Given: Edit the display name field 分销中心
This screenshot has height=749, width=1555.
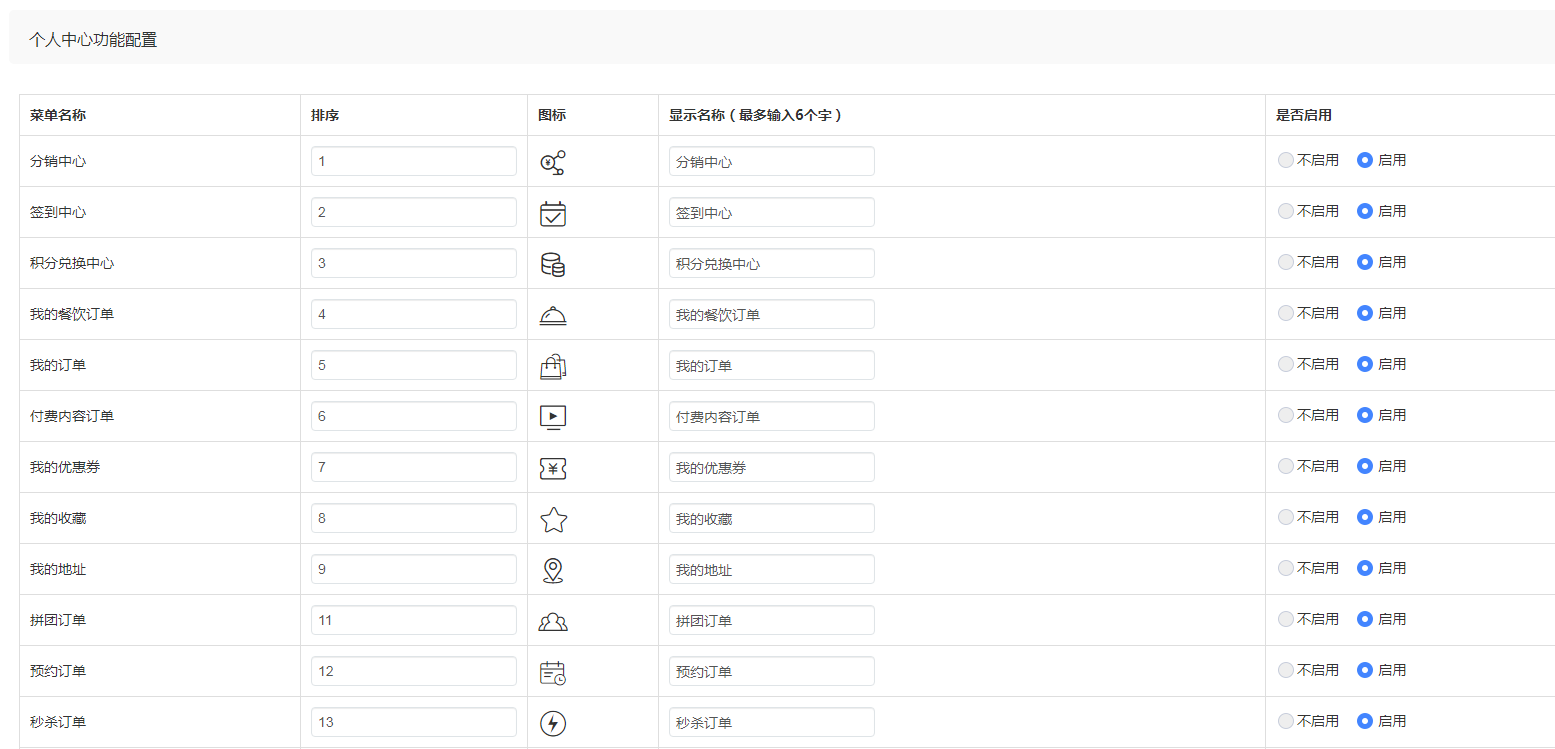Looking at the screenshot, I should pos(772,161).
